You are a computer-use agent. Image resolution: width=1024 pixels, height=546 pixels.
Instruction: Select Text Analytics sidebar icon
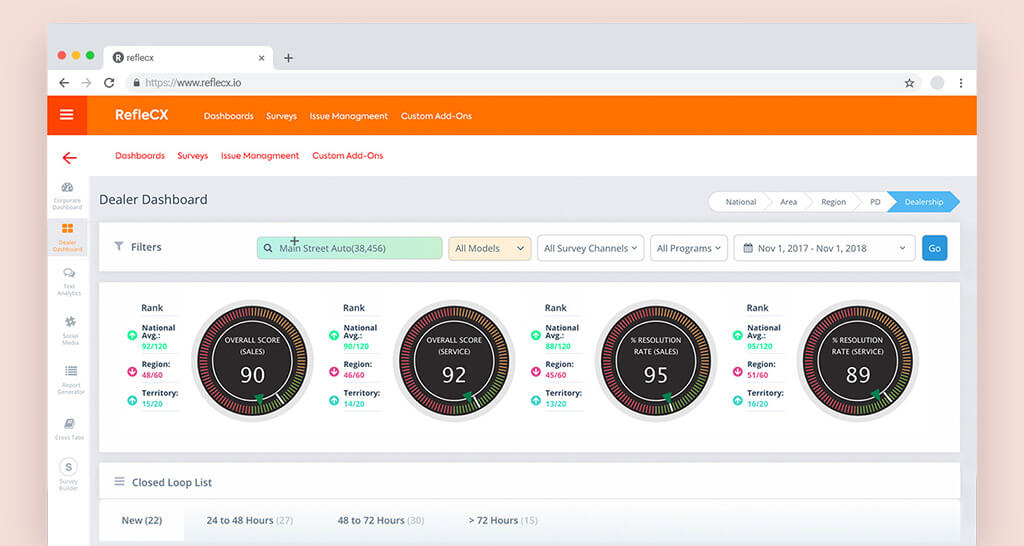68,279
